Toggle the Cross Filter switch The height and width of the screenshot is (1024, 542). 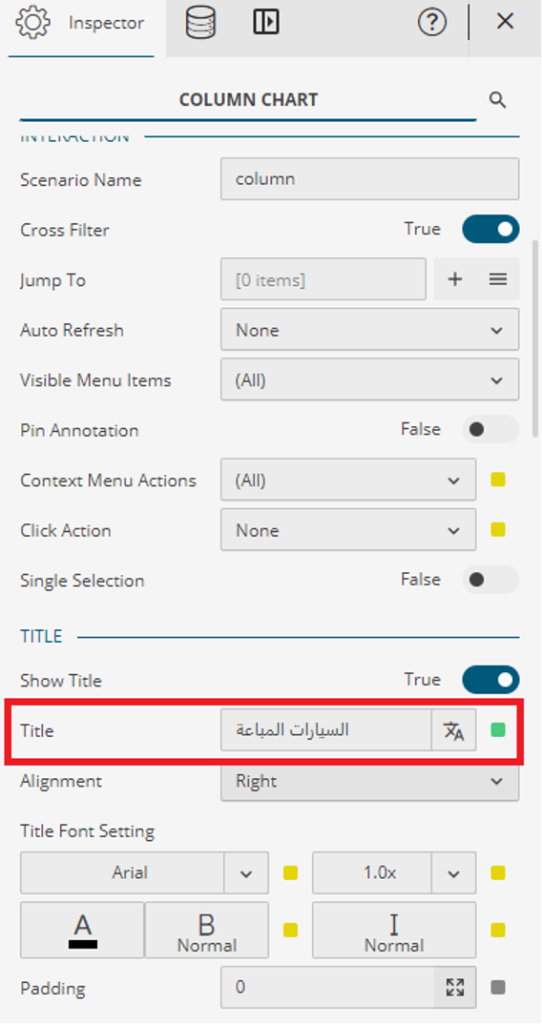(x=490, y=229)
